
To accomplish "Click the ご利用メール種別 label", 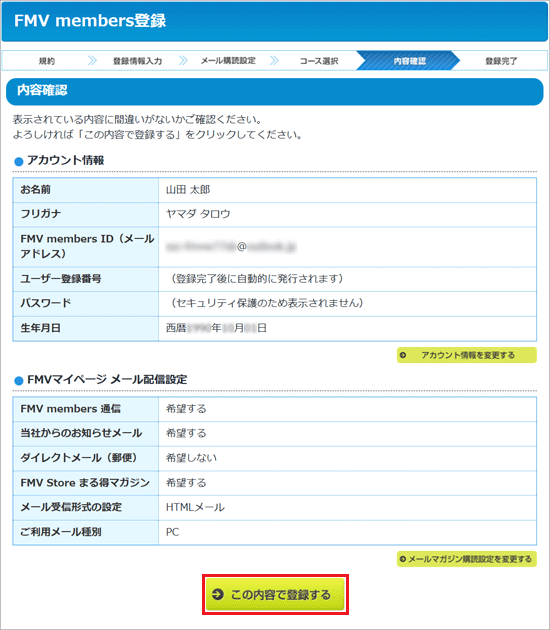I will pos(61,532).
